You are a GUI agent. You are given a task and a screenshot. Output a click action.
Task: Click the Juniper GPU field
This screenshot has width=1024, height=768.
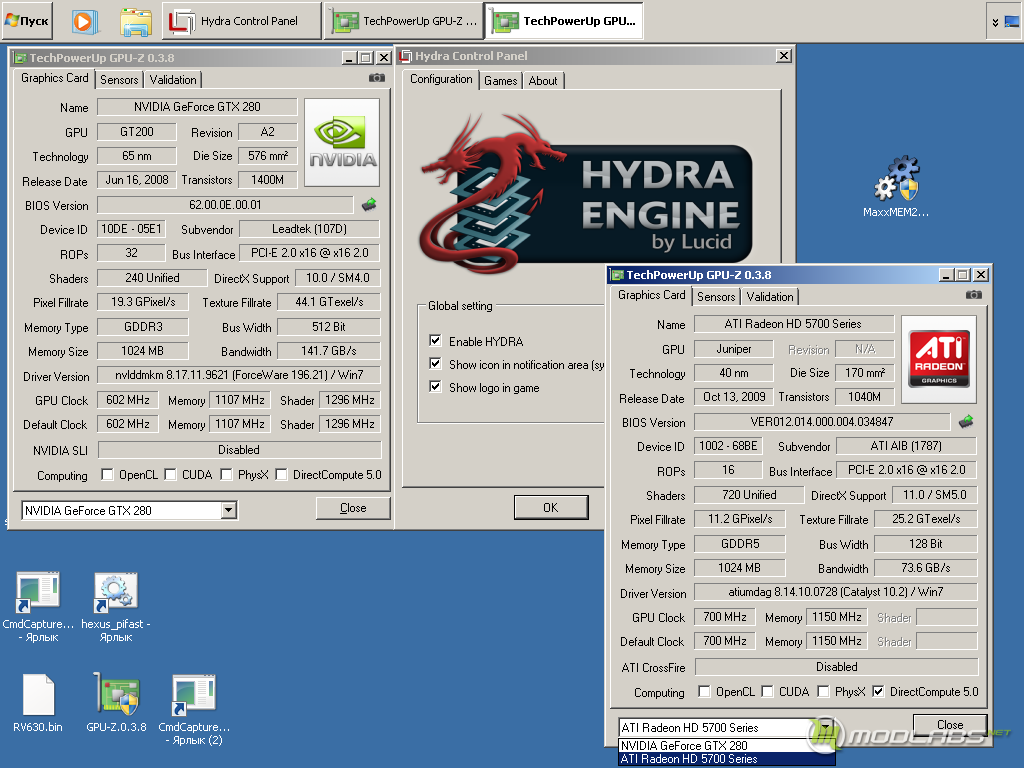pyautogui.click(x=733, y=349)
